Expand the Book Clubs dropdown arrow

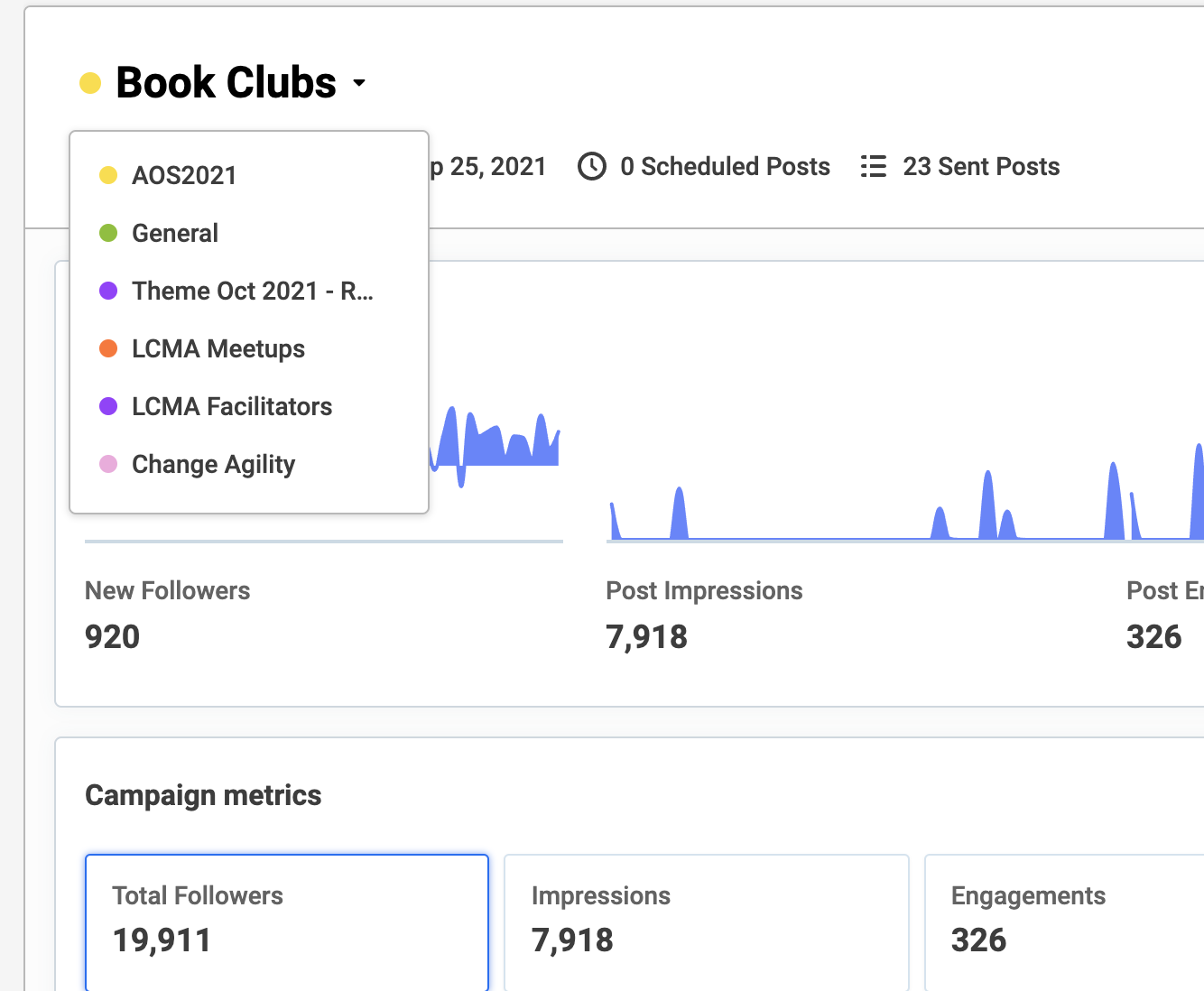359,83
